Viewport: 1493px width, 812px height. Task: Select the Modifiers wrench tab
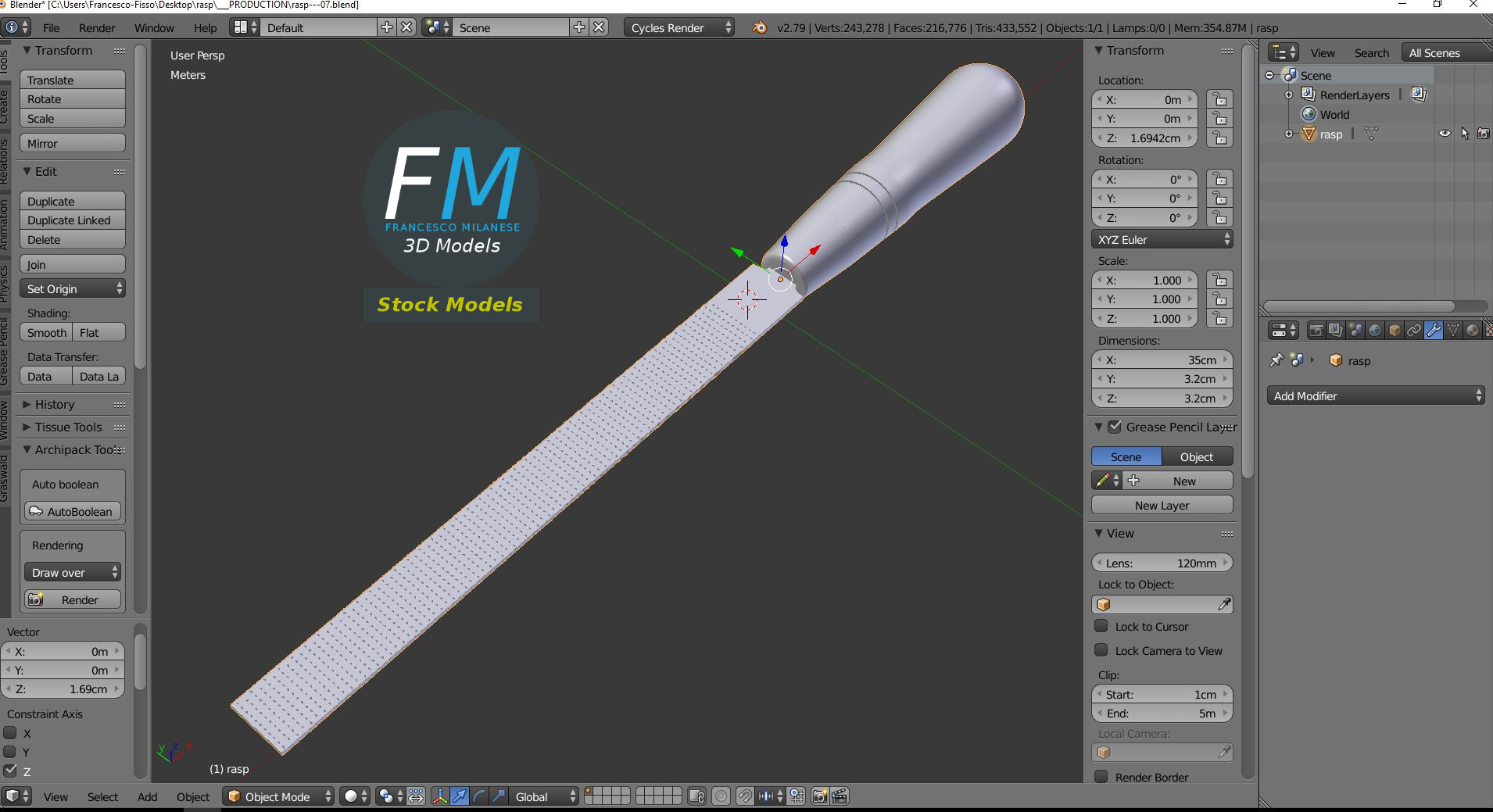pyautogui.click(x=1433, y=329)
